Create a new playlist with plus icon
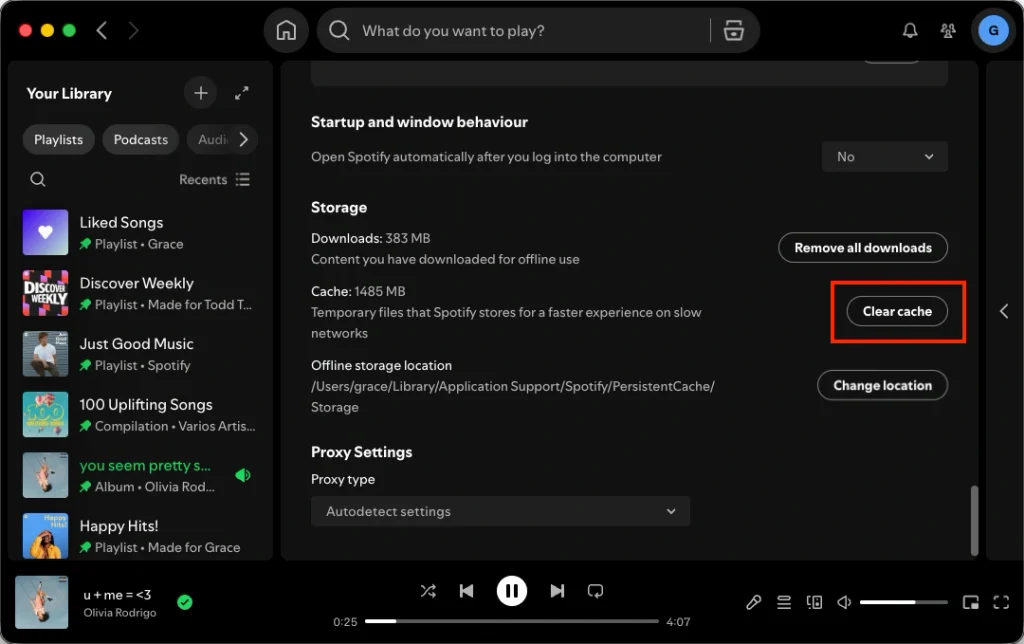The height and width of the screenshot is (644, 1024). coord(200,93)
